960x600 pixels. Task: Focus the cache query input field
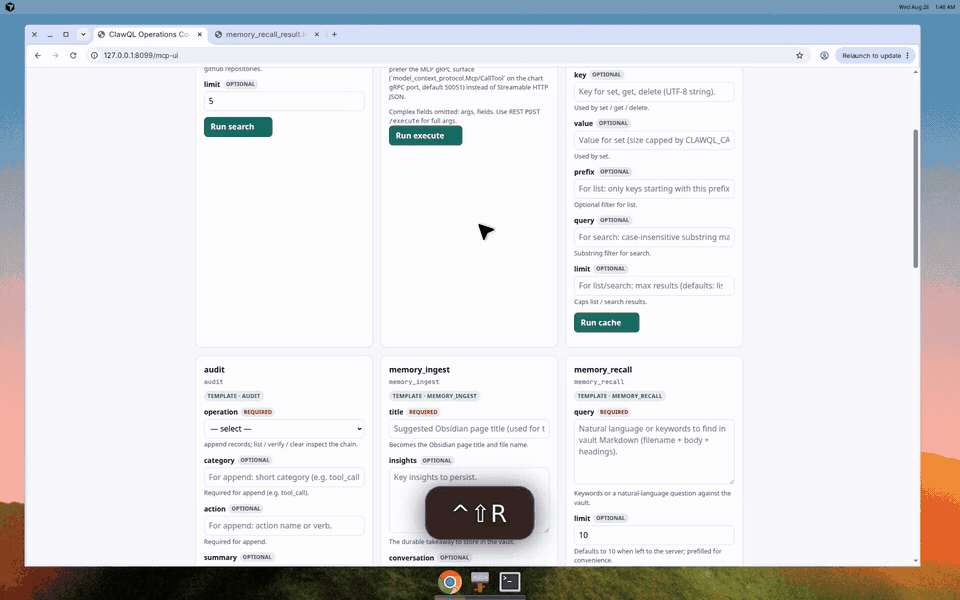[x=654, y=237]
